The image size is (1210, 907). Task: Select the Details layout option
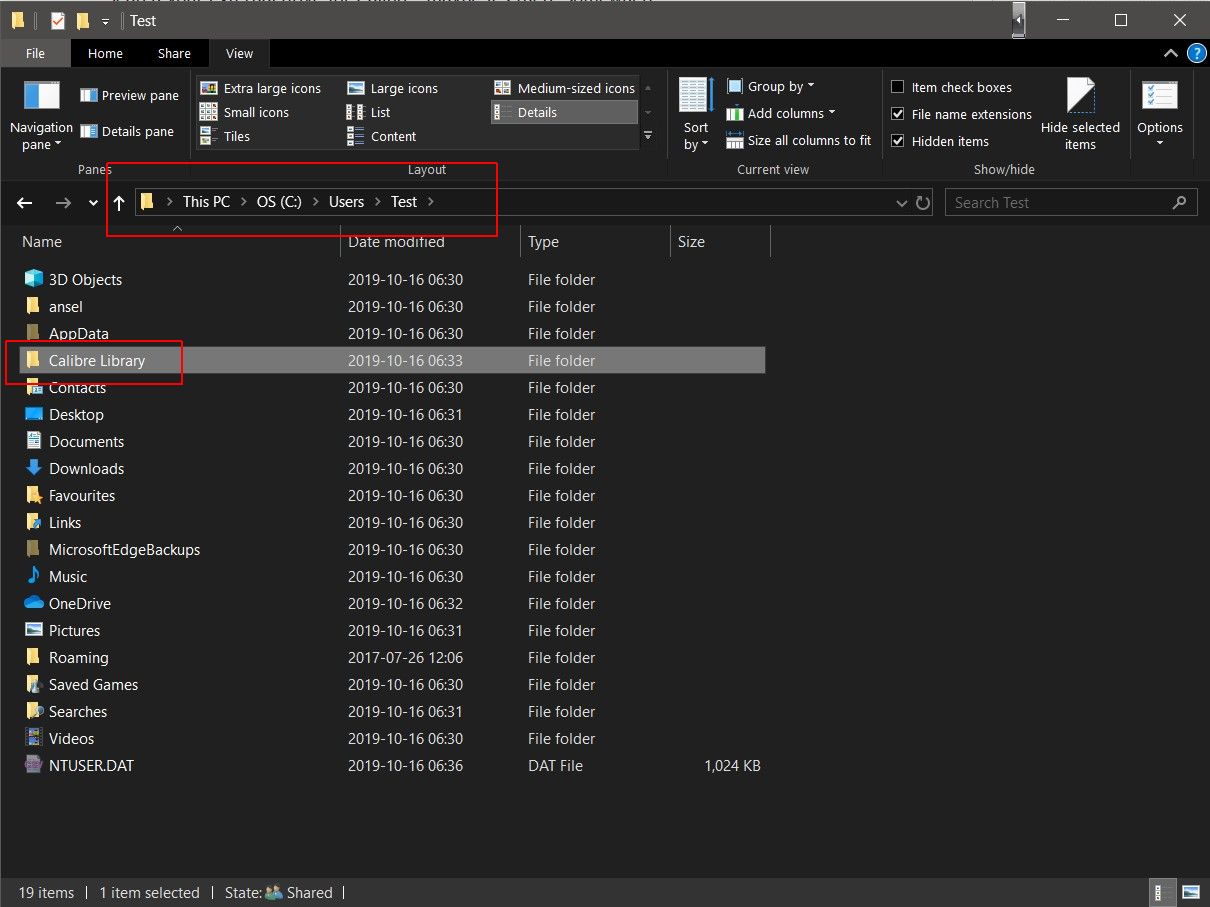(564, 112)
